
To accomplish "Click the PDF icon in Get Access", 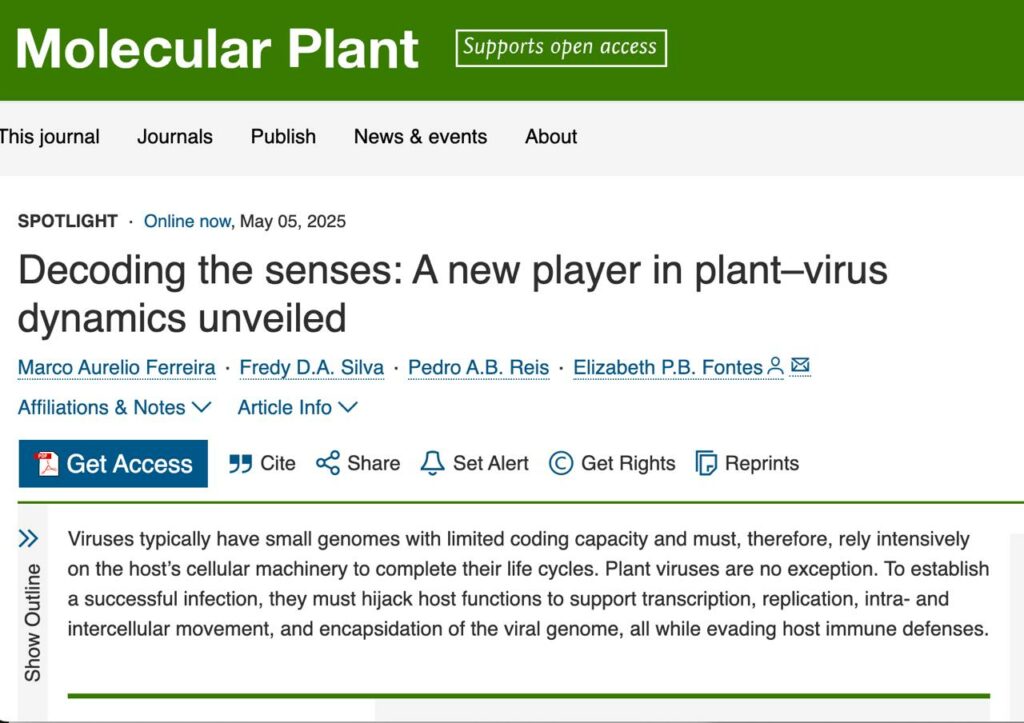I will click(x=47, y=464).
